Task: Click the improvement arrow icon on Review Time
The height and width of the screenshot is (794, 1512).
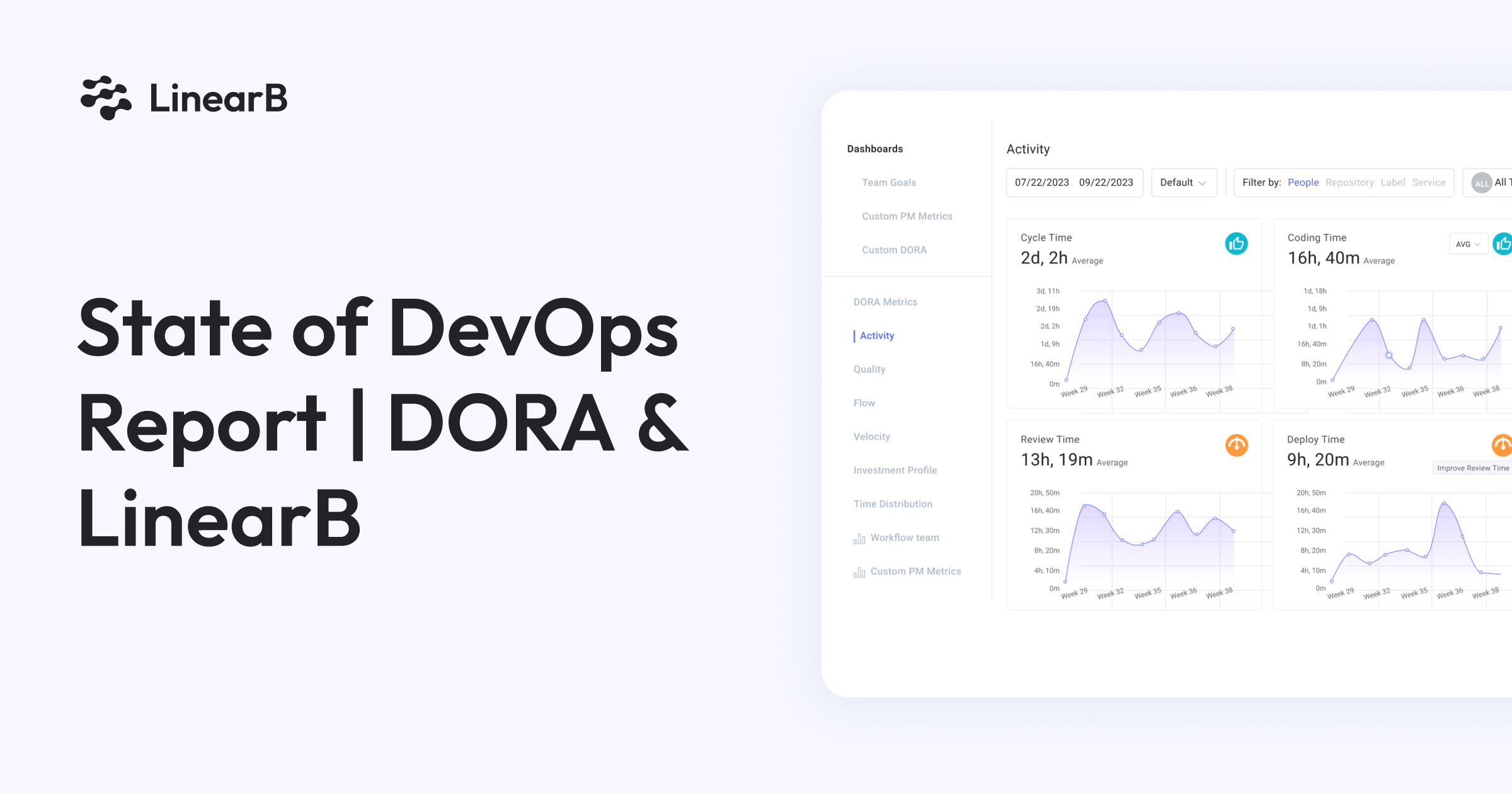Action: point(1237,446)
